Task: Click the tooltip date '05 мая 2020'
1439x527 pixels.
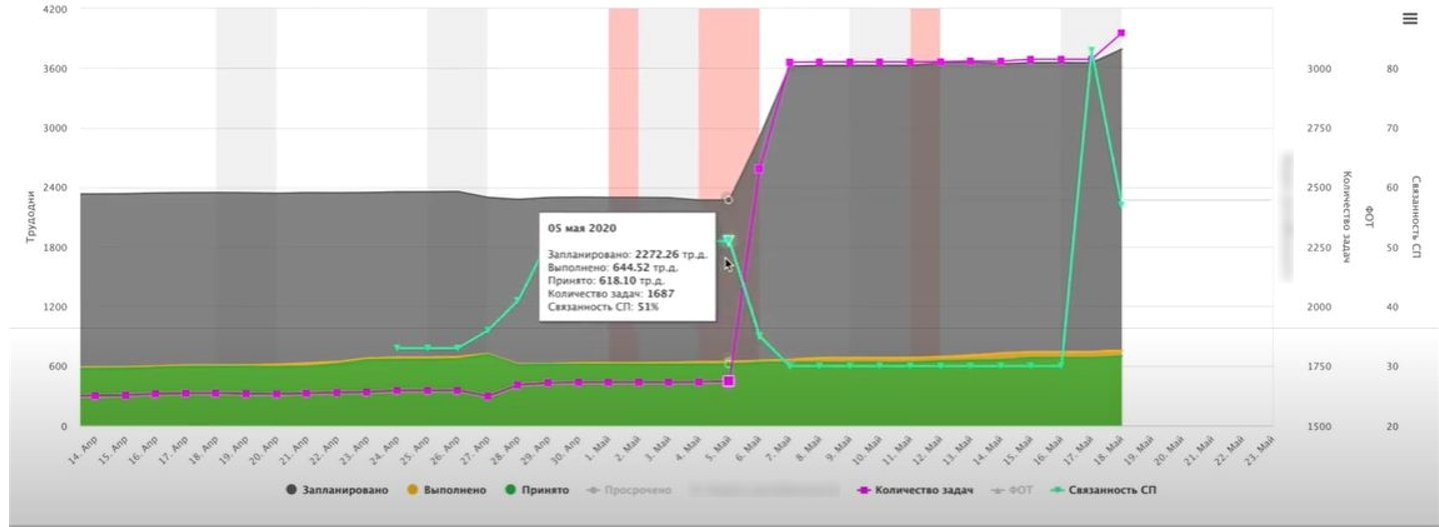Action: pos(580,228)
